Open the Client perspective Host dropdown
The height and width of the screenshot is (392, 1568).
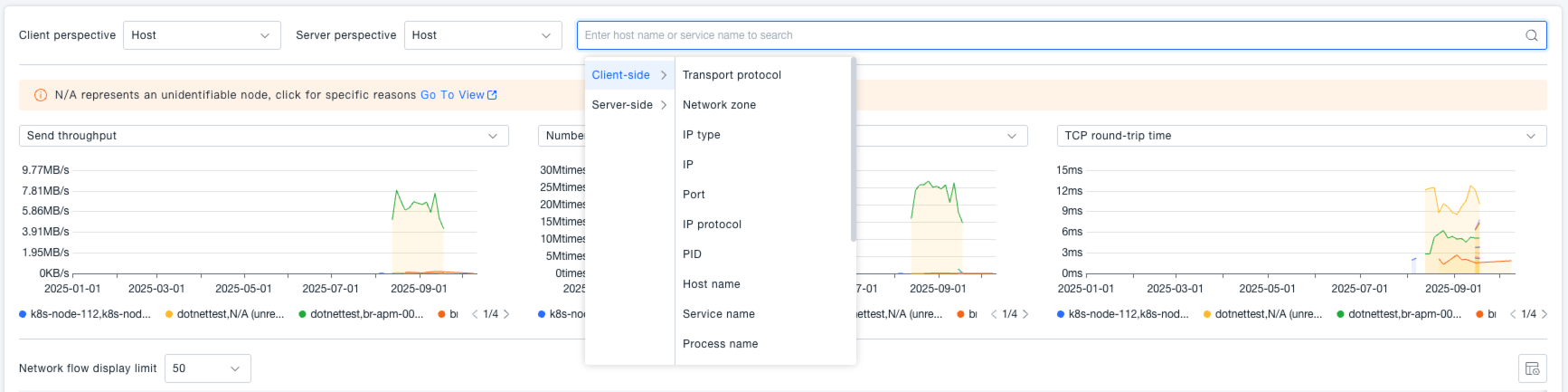pos(201,35)
